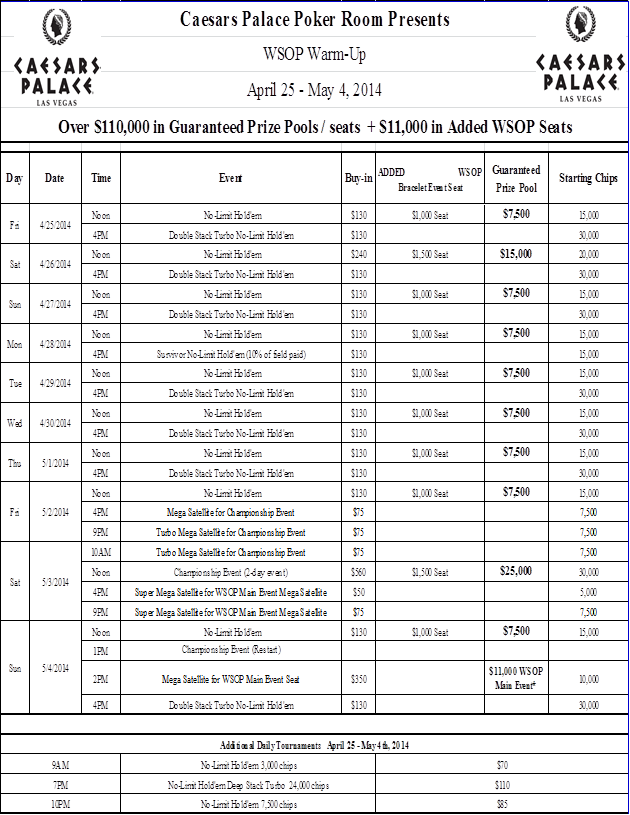This screenshot has height=815, width=630.
Task: Click the 10AM time cell
Action: pyautogui.click(x=101, y=553)
